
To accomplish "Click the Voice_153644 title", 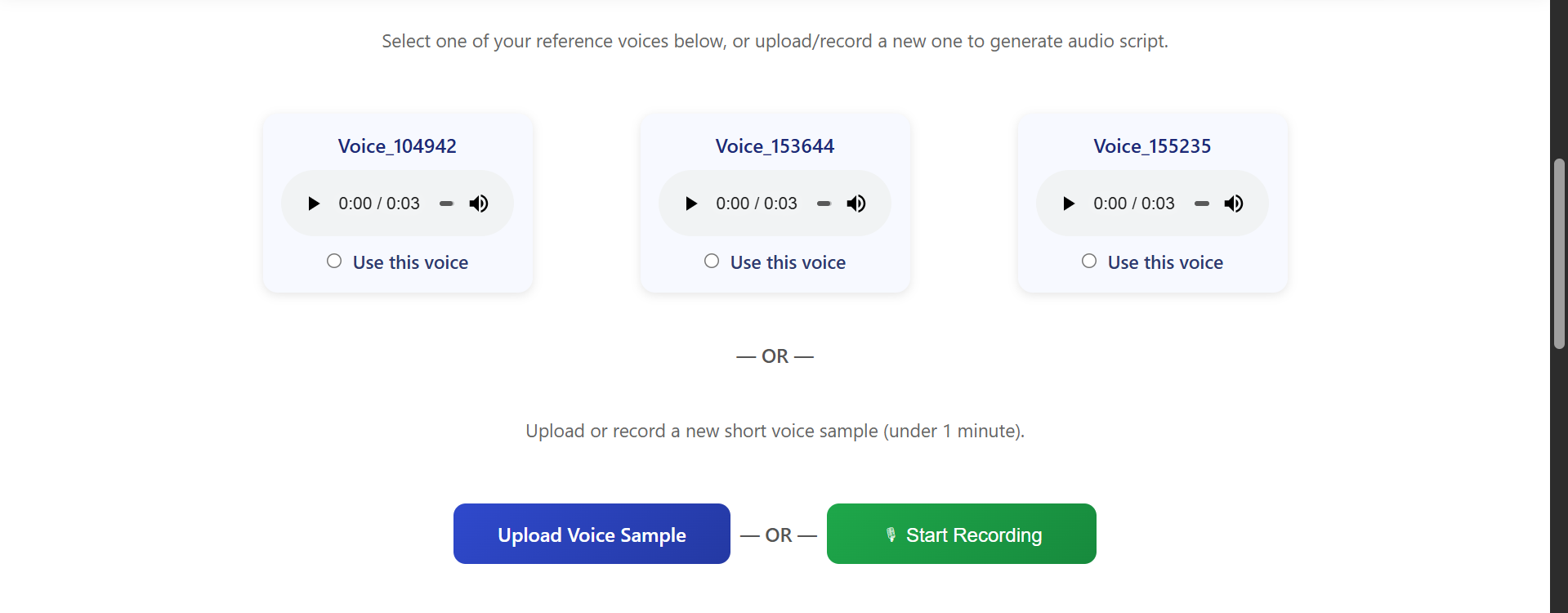I will (775, 146).
